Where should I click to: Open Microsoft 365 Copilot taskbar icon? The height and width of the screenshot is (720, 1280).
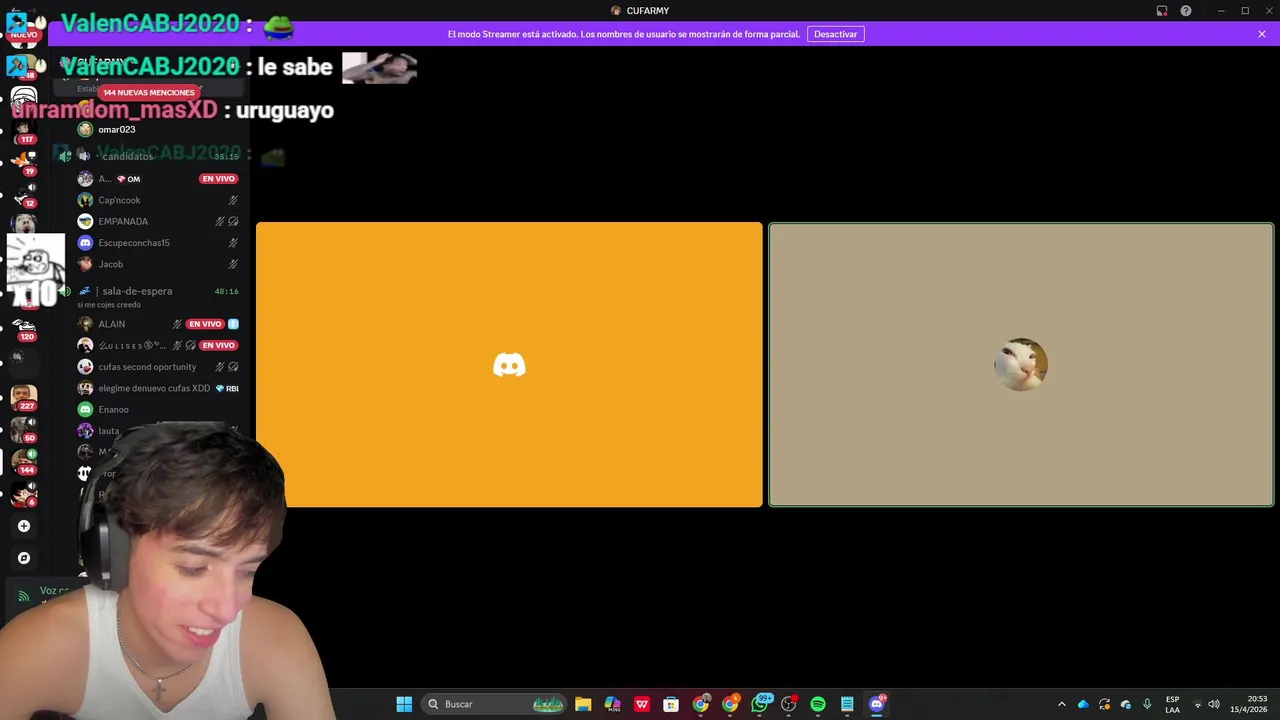(x=612, y=704)
